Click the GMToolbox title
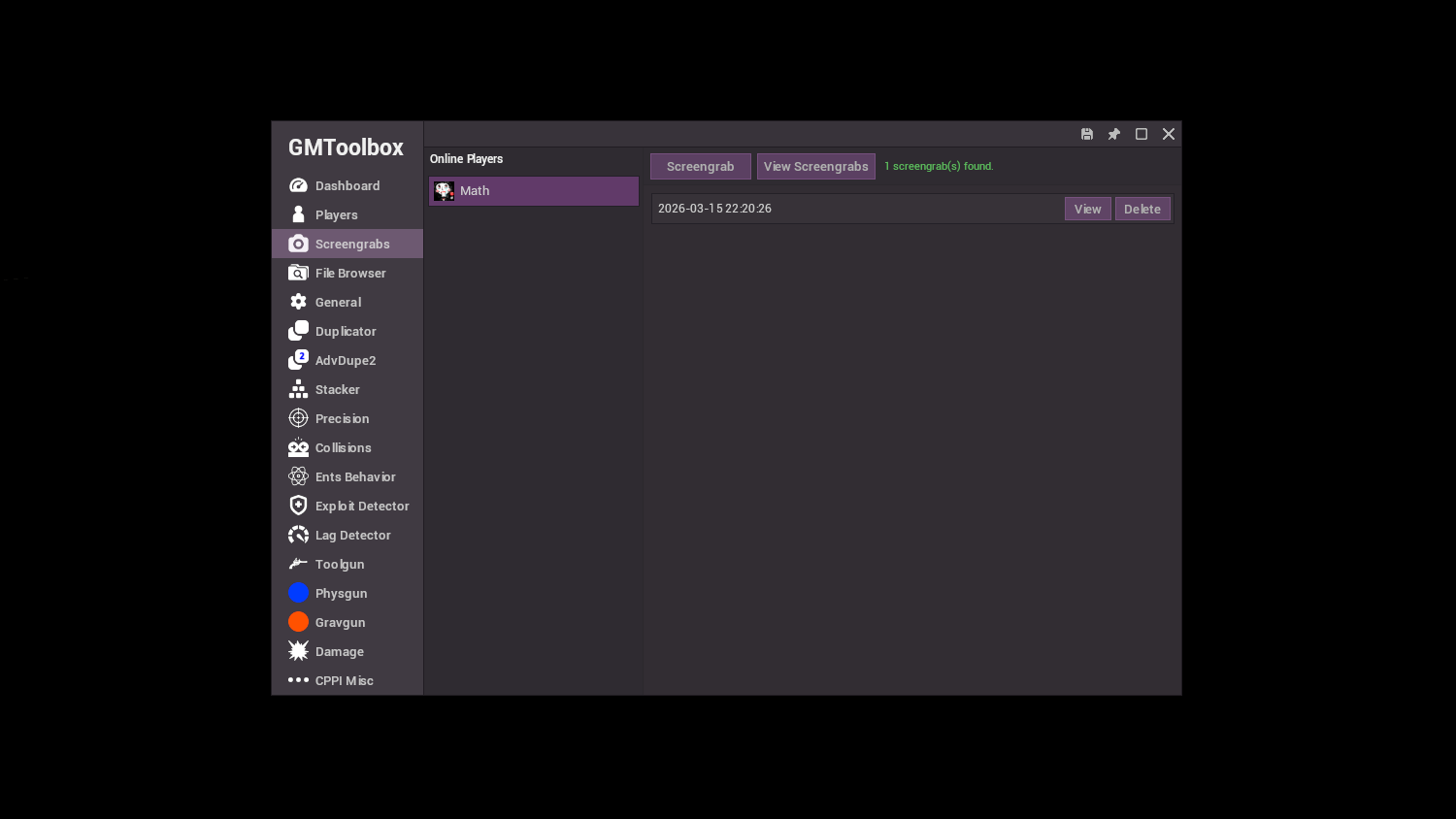 pos(346,147)
